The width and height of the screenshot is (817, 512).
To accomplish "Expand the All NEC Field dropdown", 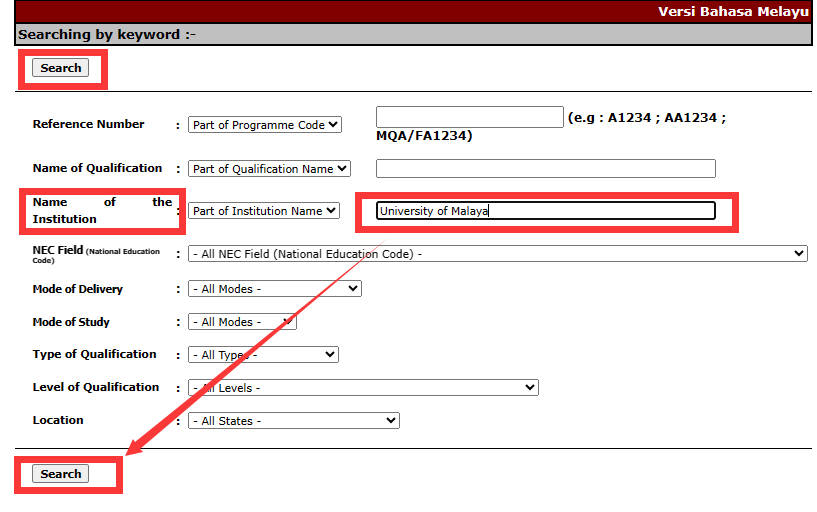I will coord(498,254).
